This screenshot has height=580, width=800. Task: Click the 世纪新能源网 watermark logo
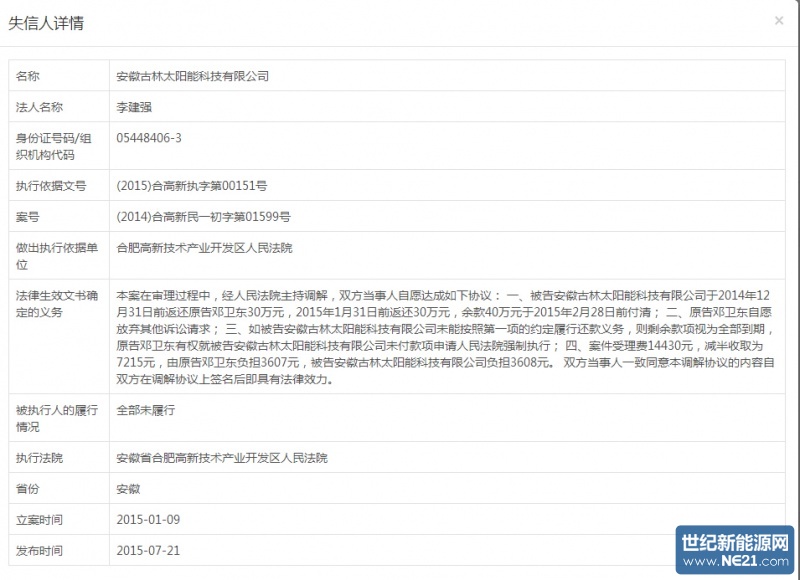tap(735, 542)
